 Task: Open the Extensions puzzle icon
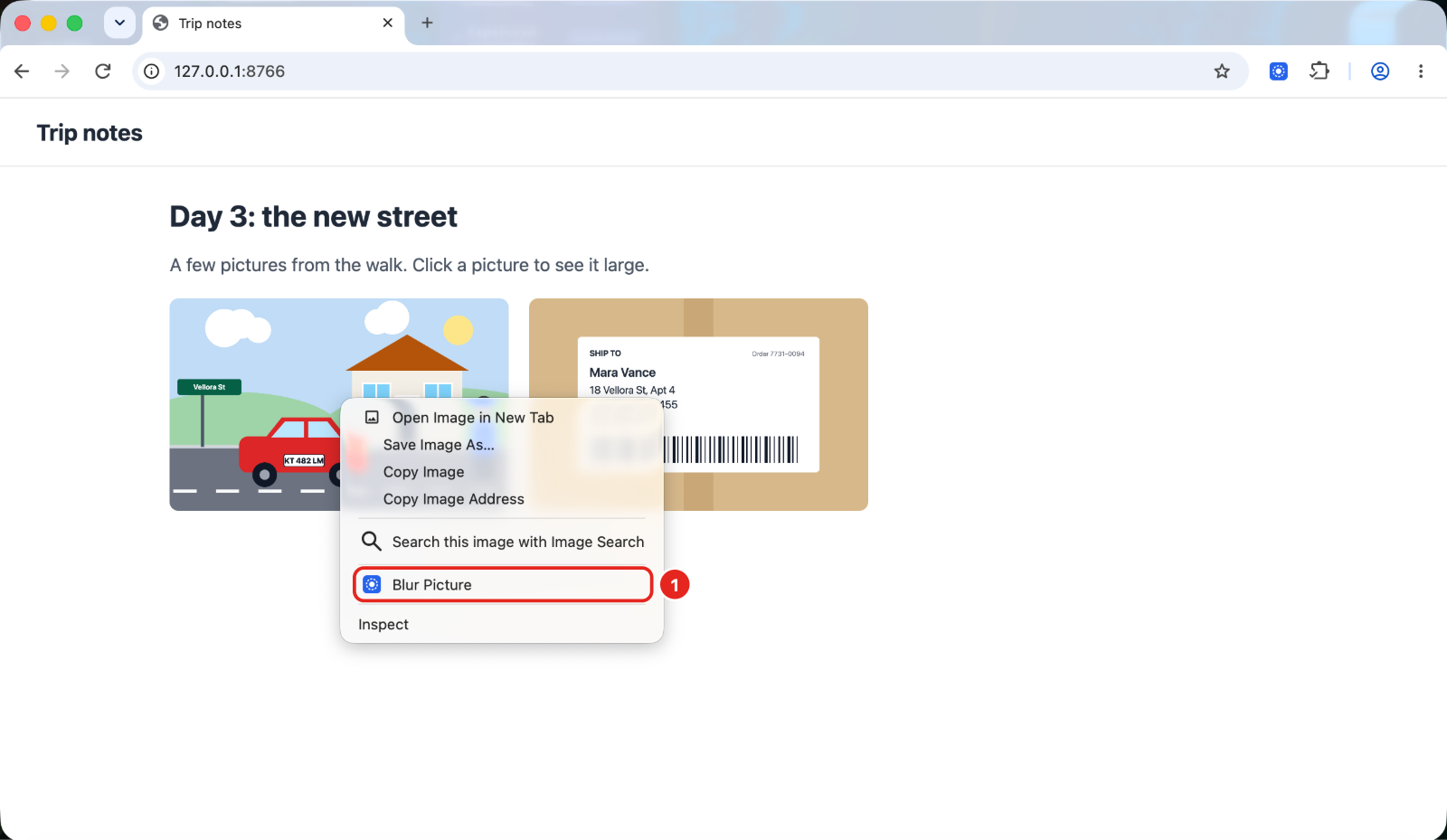[1319, 71]
